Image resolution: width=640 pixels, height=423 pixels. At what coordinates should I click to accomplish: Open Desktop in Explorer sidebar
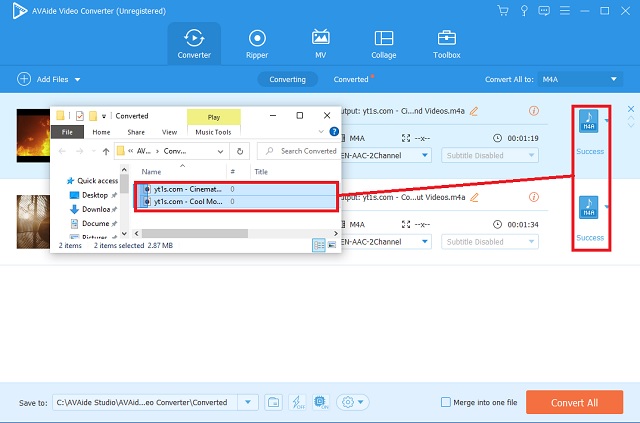coord(93,195)
